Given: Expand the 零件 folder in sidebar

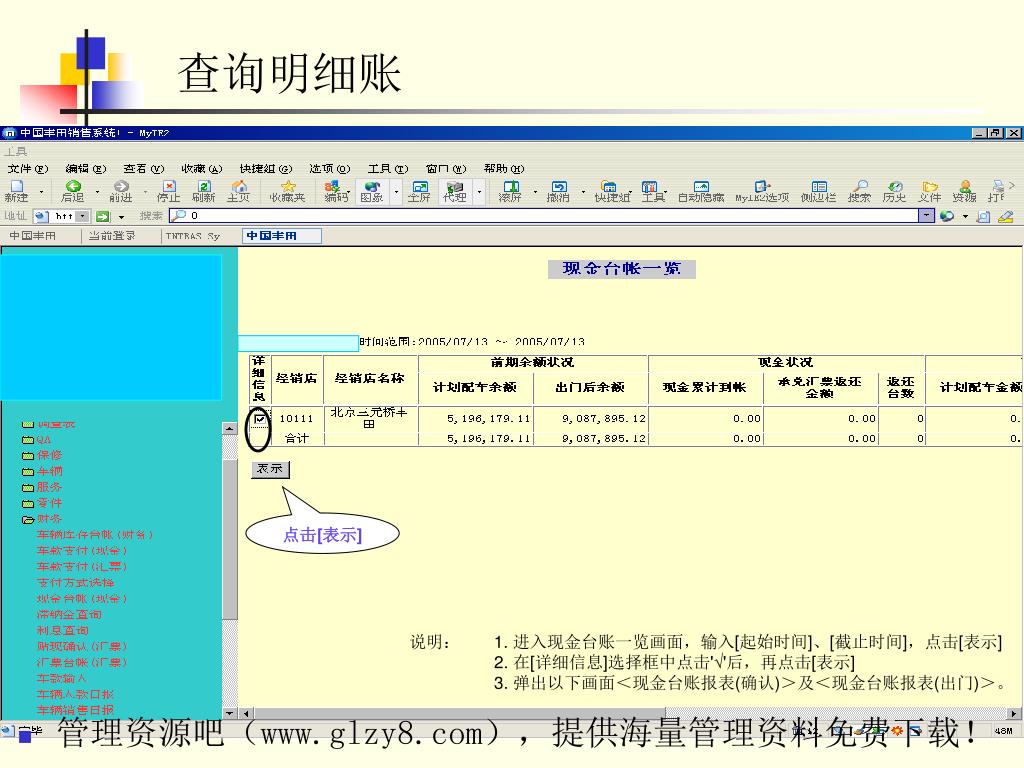Looking at the screenshot, I should pyautogui.click(x=28, y=504).
